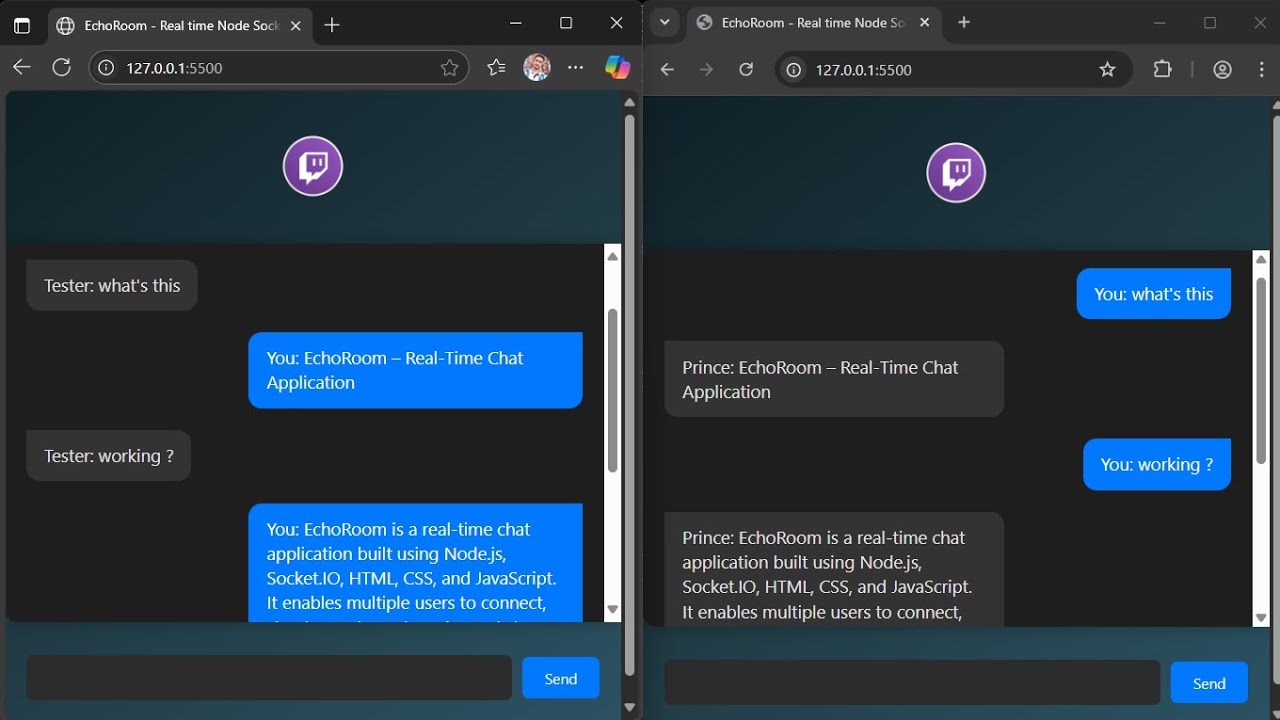Click message input field in left chat
This screenshot has width=1280, height=720.
269,678
